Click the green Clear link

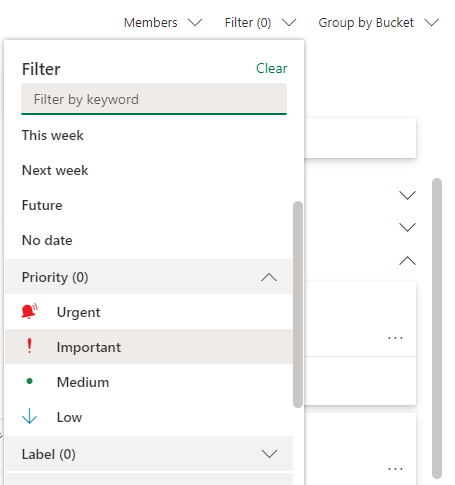271,68
